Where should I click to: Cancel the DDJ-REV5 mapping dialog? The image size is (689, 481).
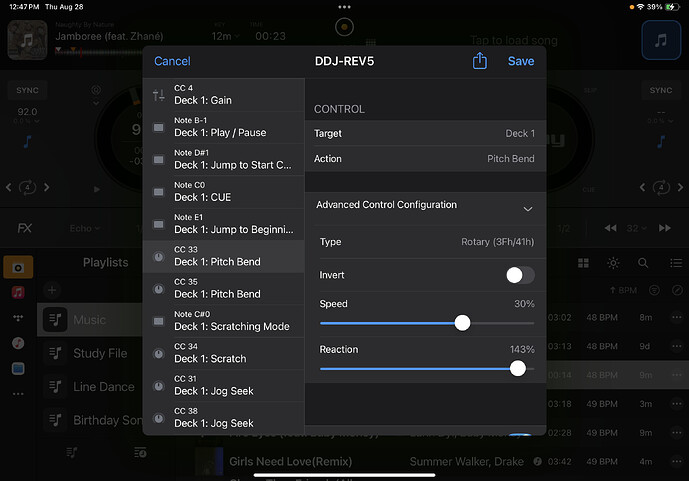pyautogui.click(x=172, y=61)
